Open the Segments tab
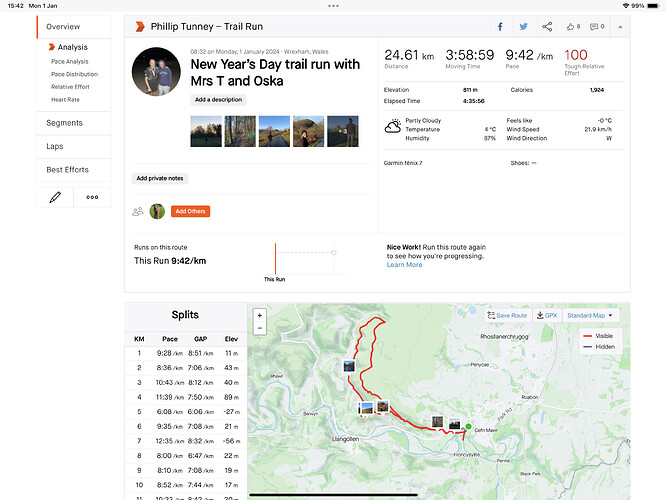Viewport: 666px width, 500px height. pos(74,123)
